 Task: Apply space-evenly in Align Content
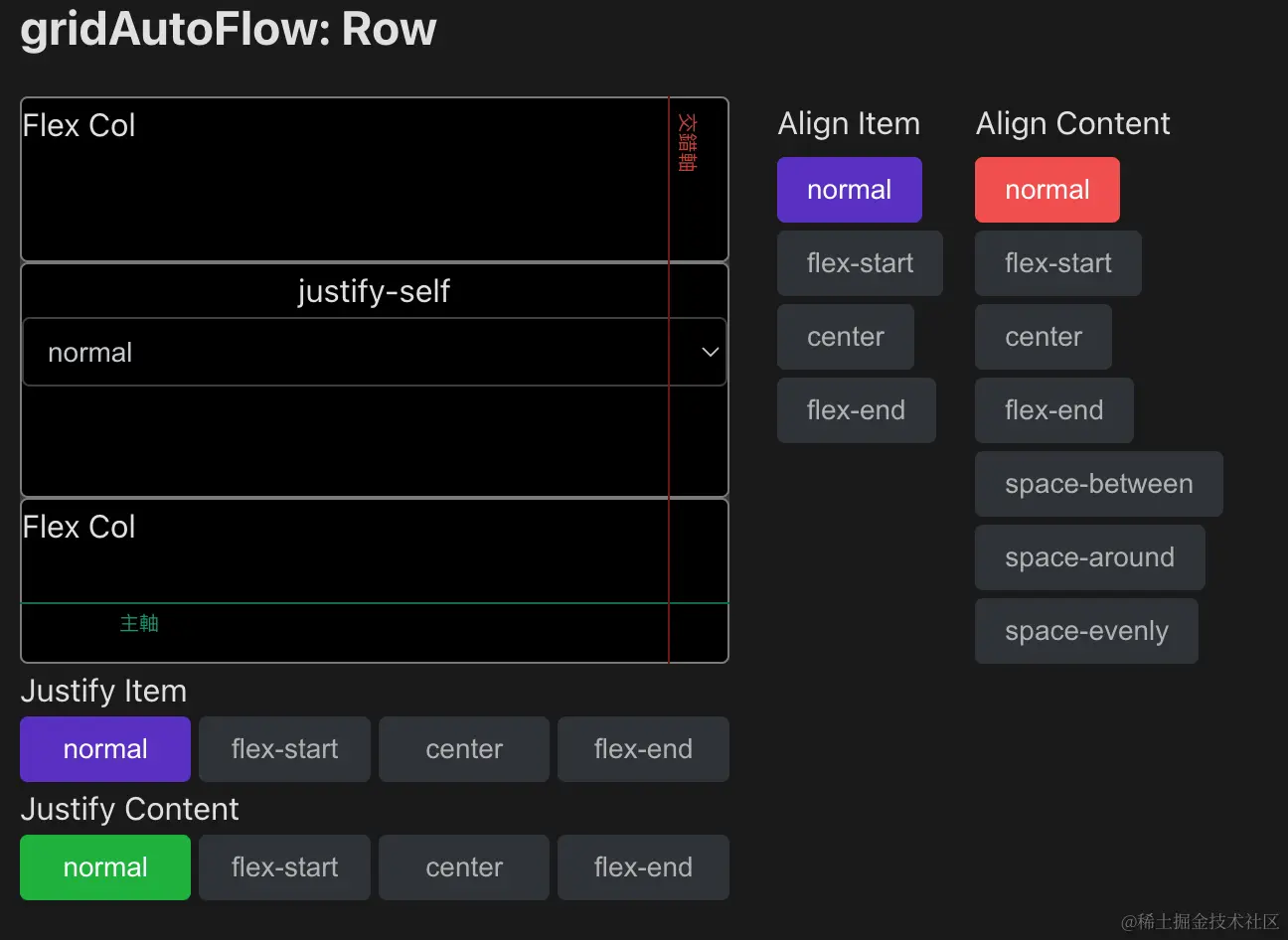[x=1086, y=631]
